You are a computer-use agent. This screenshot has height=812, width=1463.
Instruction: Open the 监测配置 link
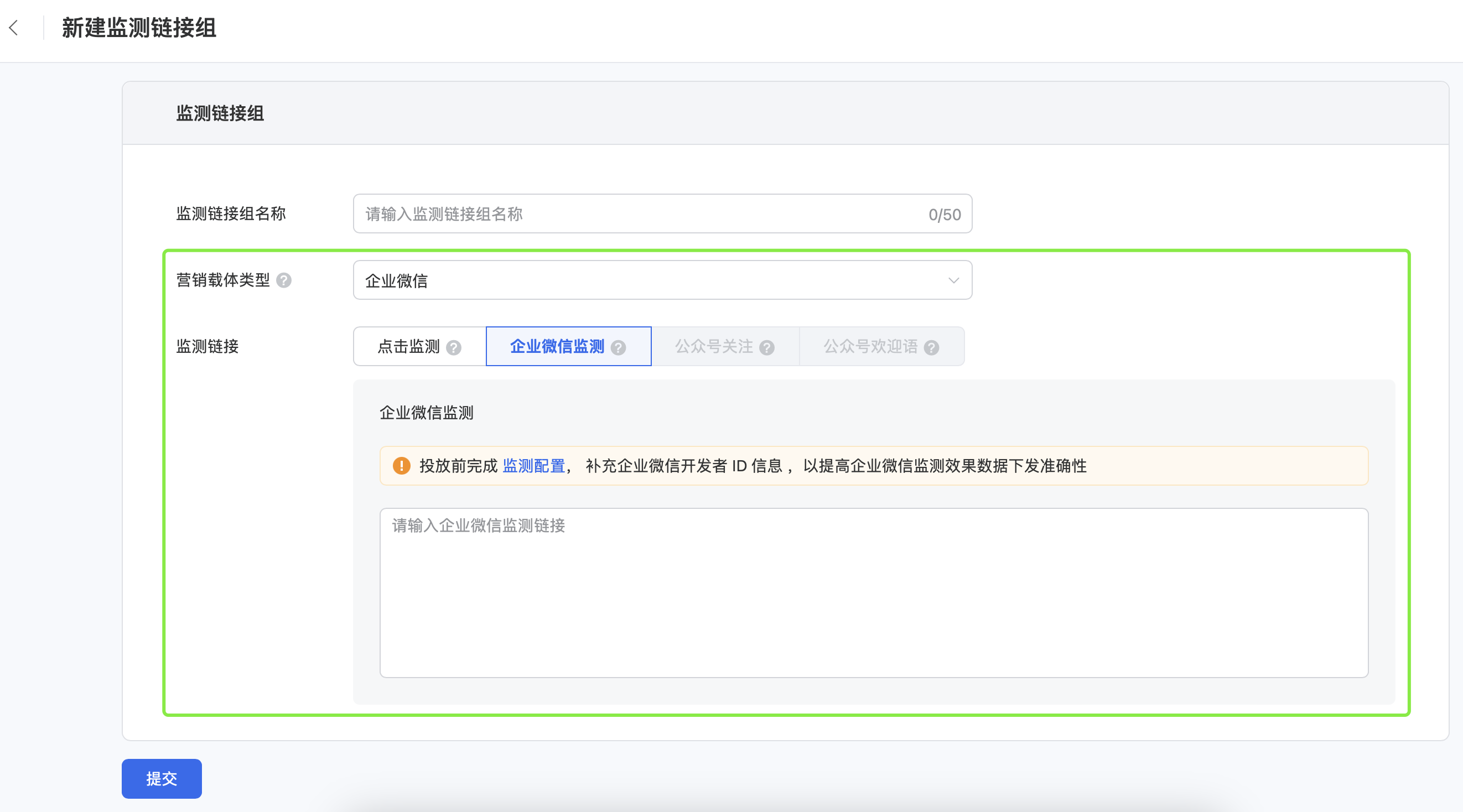pos(533,466)
